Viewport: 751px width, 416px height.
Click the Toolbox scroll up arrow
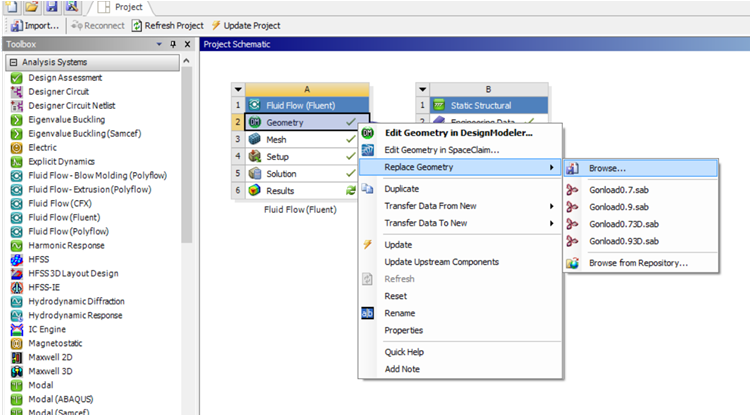coord(186,61)
